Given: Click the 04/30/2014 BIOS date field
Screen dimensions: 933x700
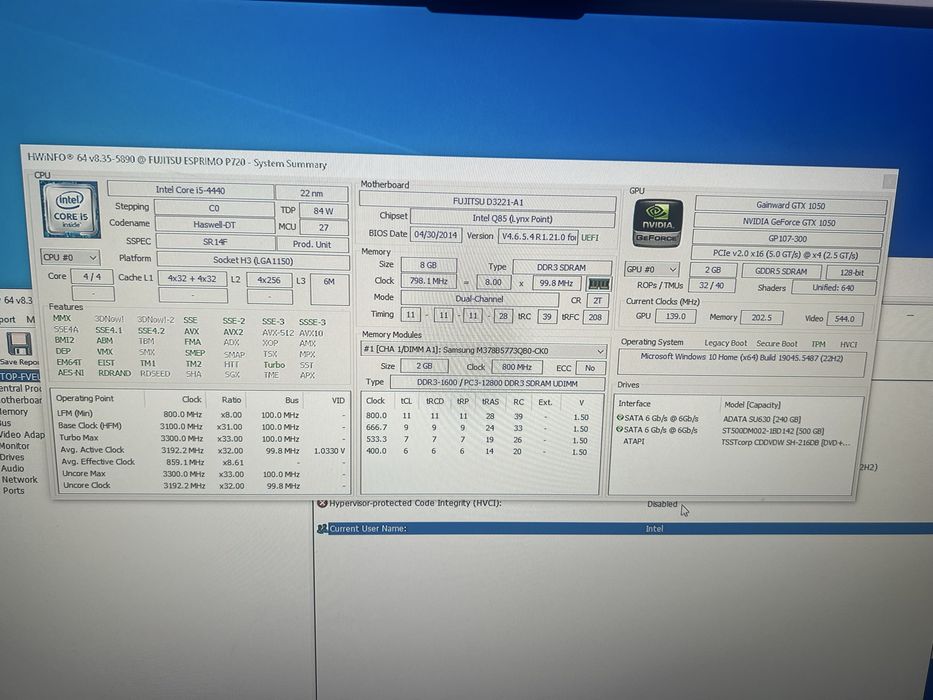Looking at the screenshot, I should coord(436,235).
